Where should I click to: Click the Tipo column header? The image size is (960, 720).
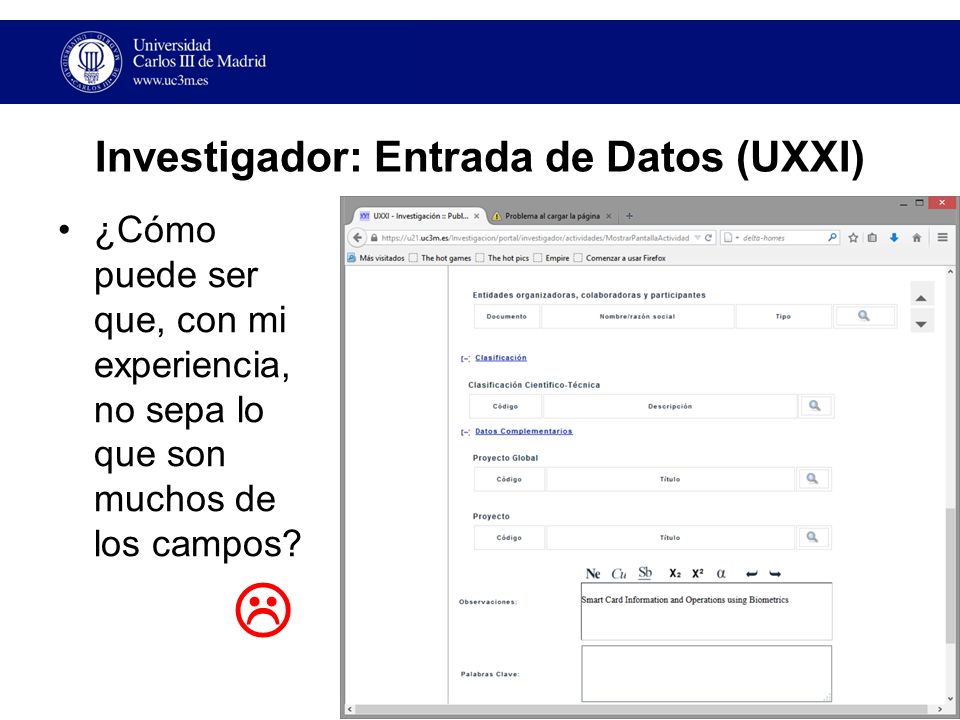(x=783, y=317)
